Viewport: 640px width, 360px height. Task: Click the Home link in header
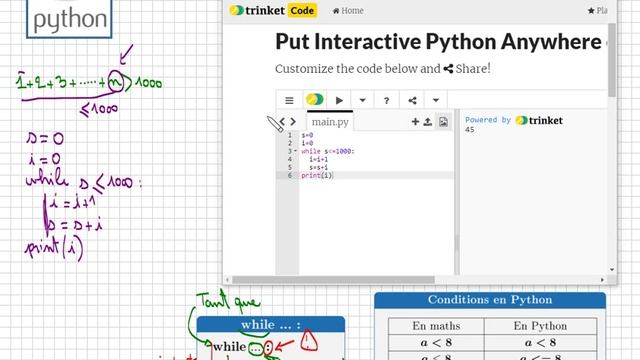(x=348, y=11)
